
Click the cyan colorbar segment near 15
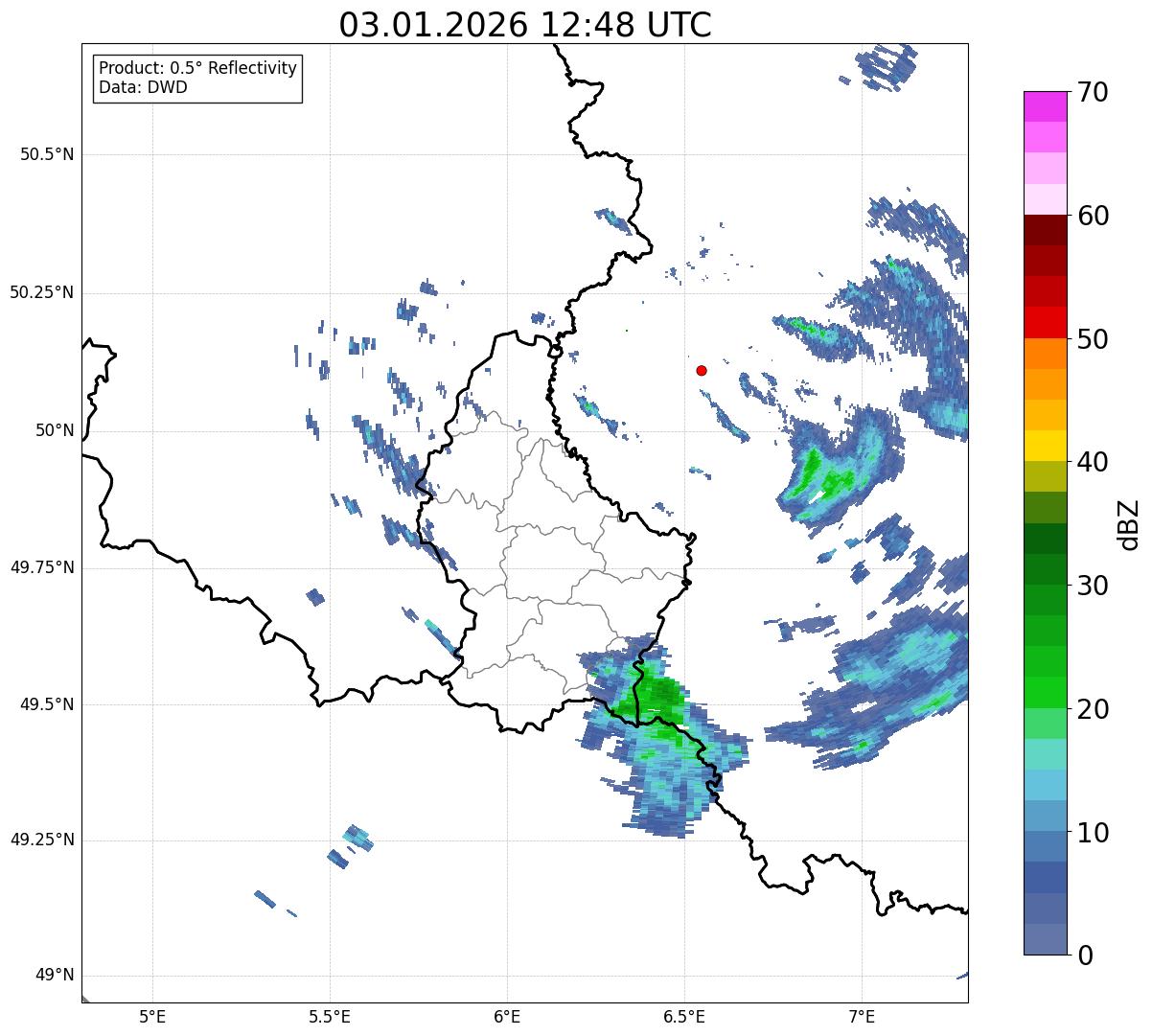pyautogui.click(x=1045, y=754)
